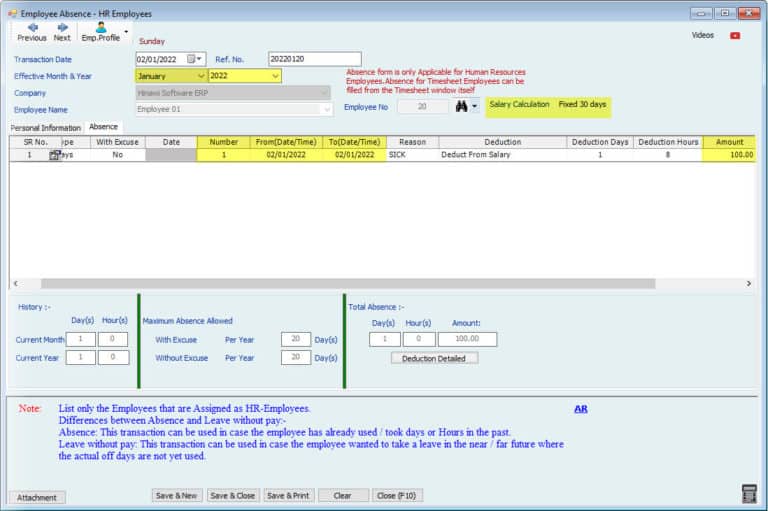Open the Emp.Profile dropdown arrow

(126, 32)
